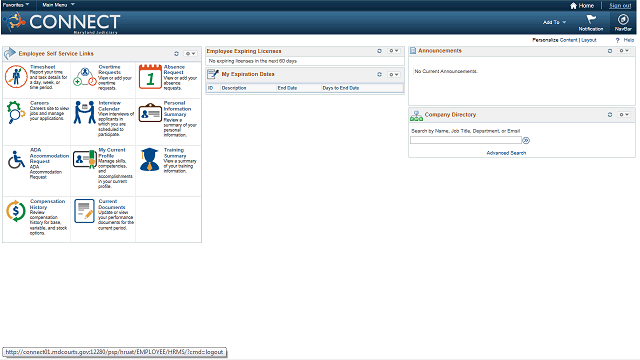Refresh the Announcements pagelet

click(x=610, y=51)
